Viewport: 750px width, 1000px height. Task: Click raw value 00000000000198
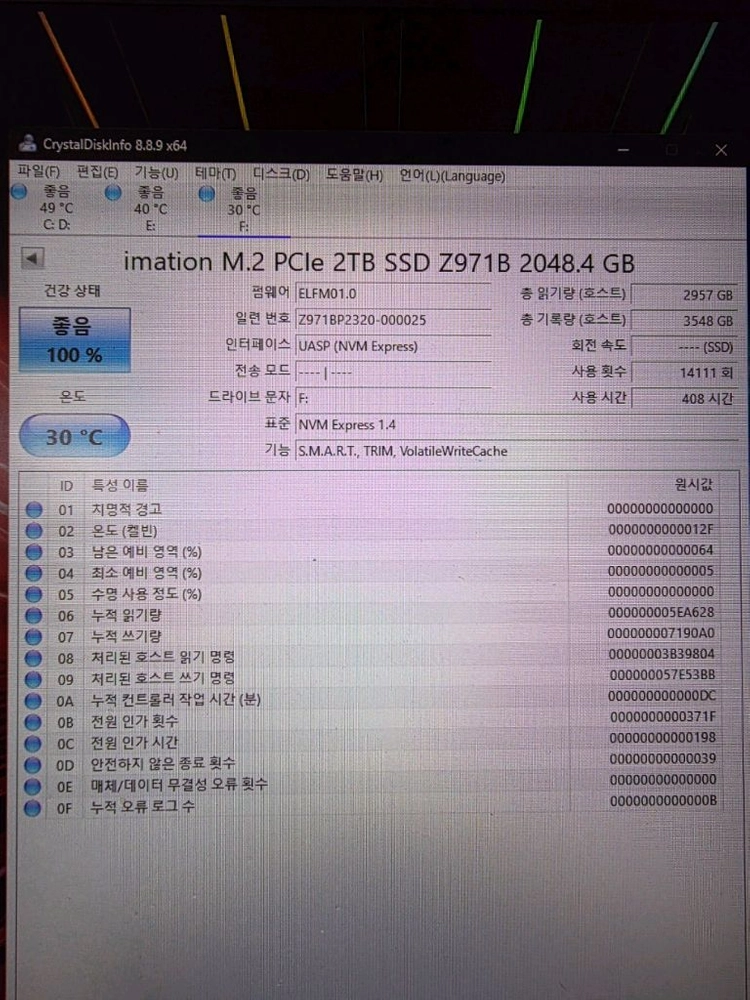(663, 738)
